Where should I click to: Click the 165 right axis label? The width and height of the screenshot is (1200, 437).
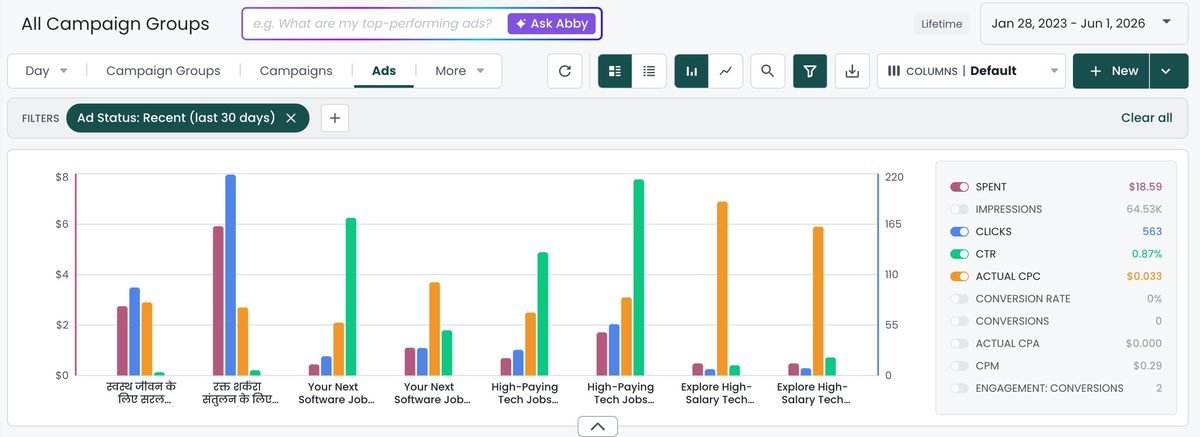pyautogui.click(x=894, y=224)
